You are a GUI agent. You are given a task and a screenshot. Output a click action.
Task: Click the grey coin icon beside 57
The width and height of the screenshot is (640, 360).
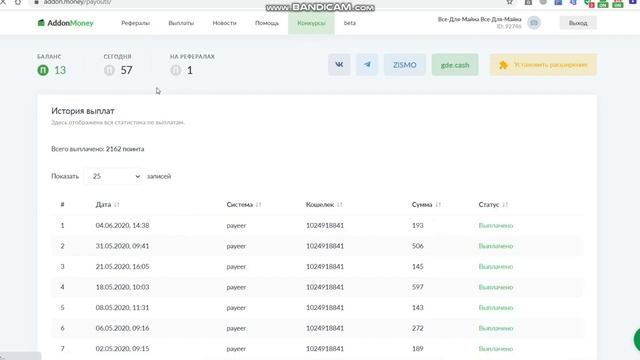click(109, 70)
